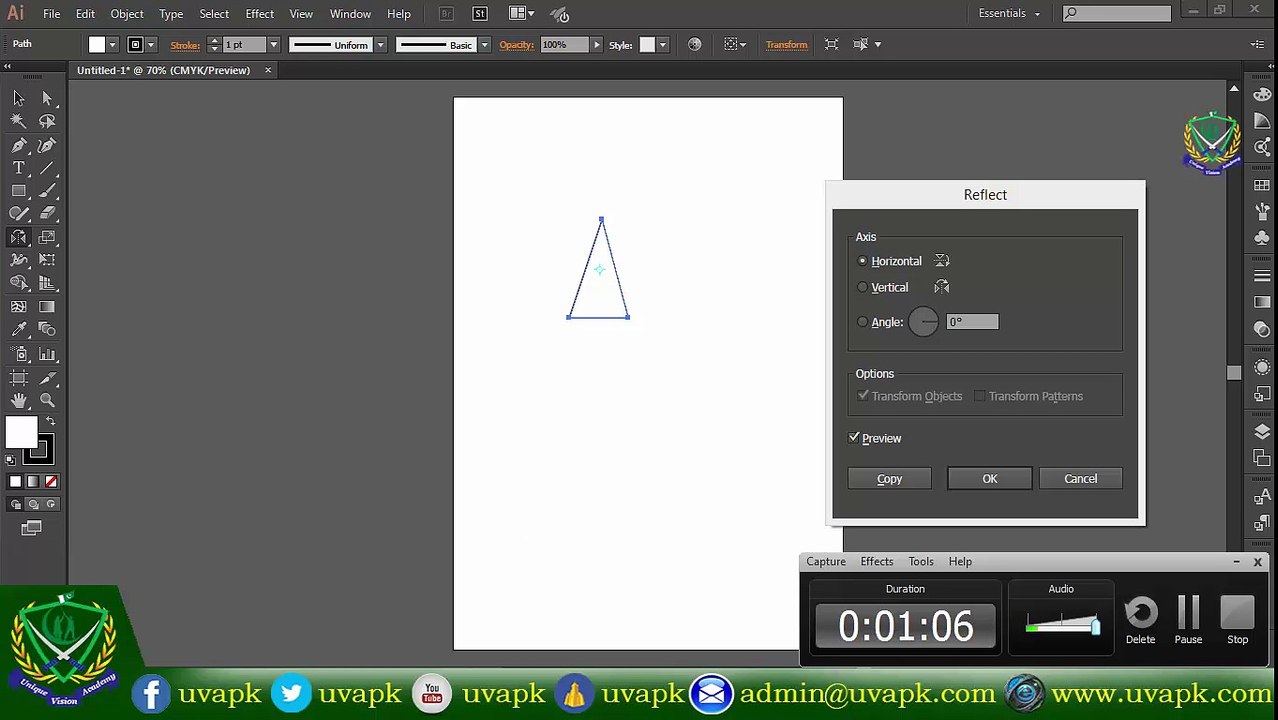Viewport: 1278px width, 720px height.
Task: Select the Shape Builder tool
Action: pyautogui.click(x=19, y=283)
